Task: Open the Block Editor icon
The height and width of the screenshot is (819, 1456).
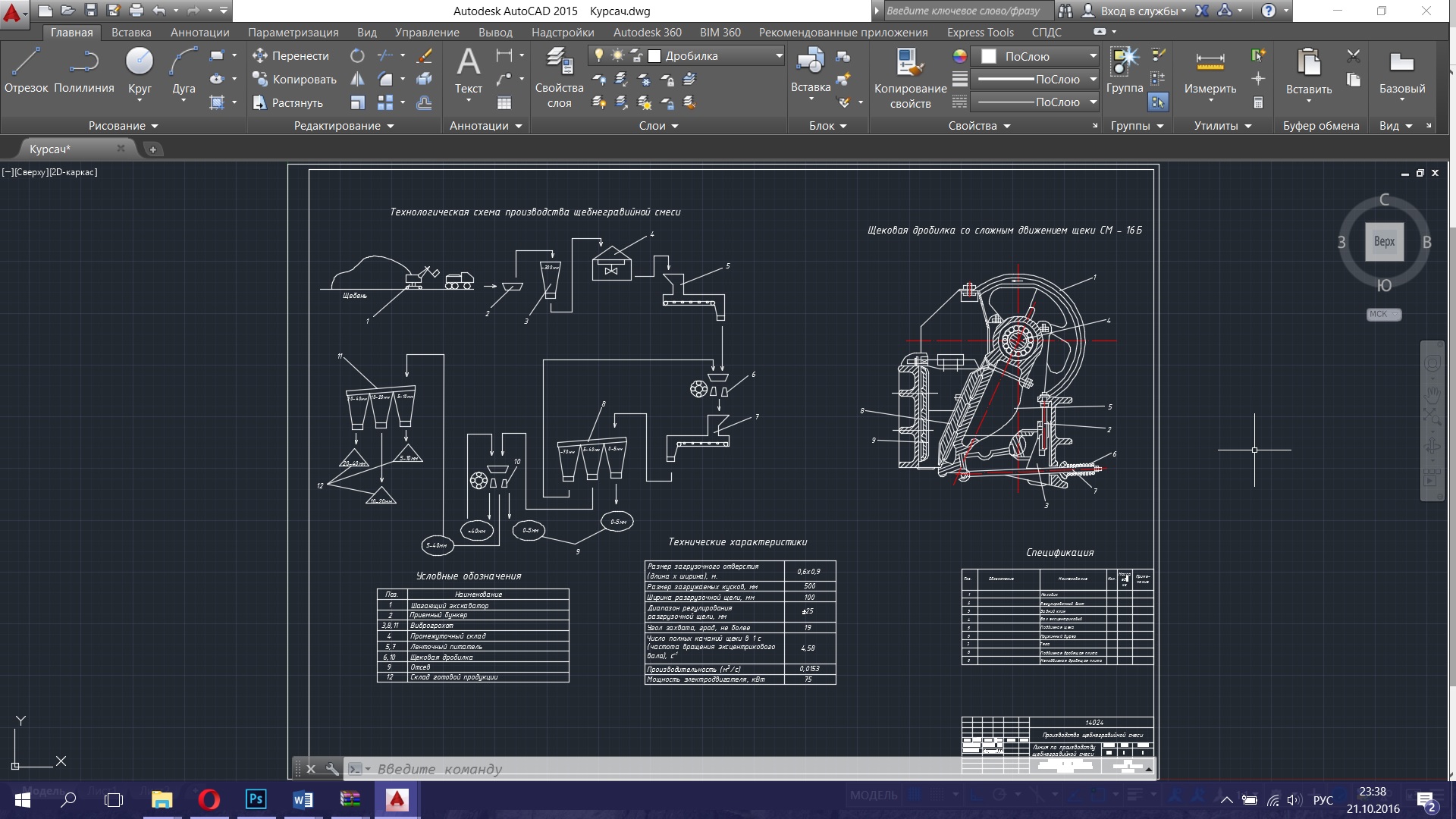Action: pos(843,79)
